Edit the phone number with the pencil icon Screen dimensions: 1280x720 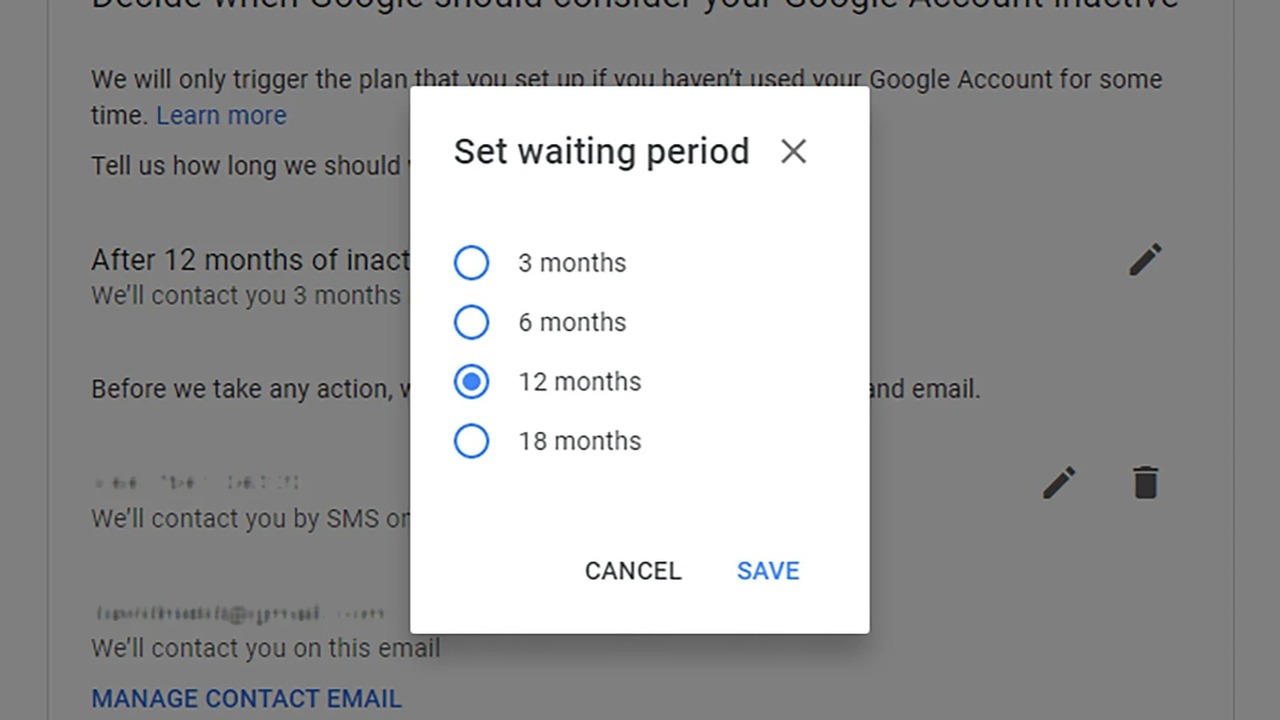1059,483
